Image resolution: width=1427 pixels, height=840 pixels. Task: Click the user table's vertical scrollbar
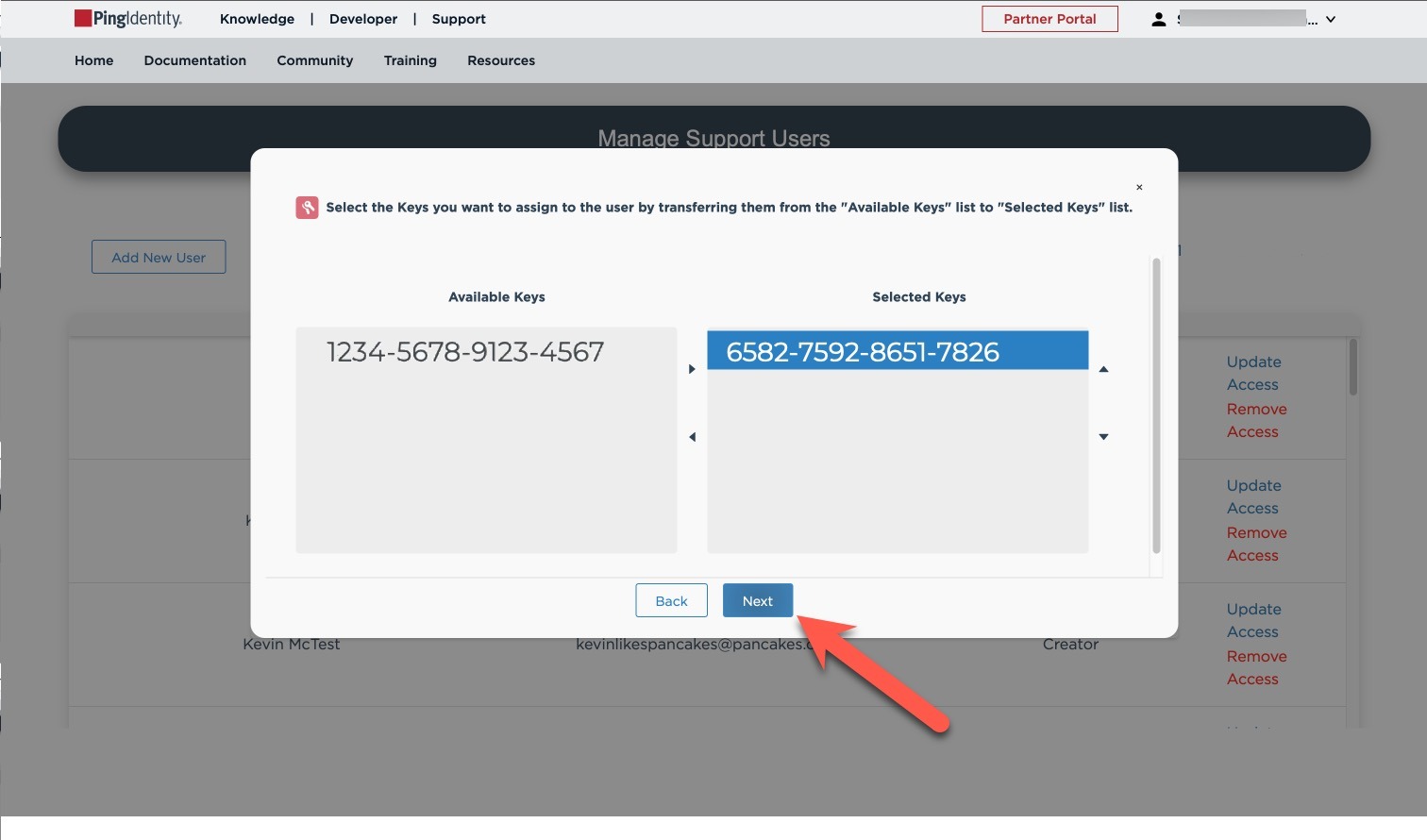coord(1352,367)
